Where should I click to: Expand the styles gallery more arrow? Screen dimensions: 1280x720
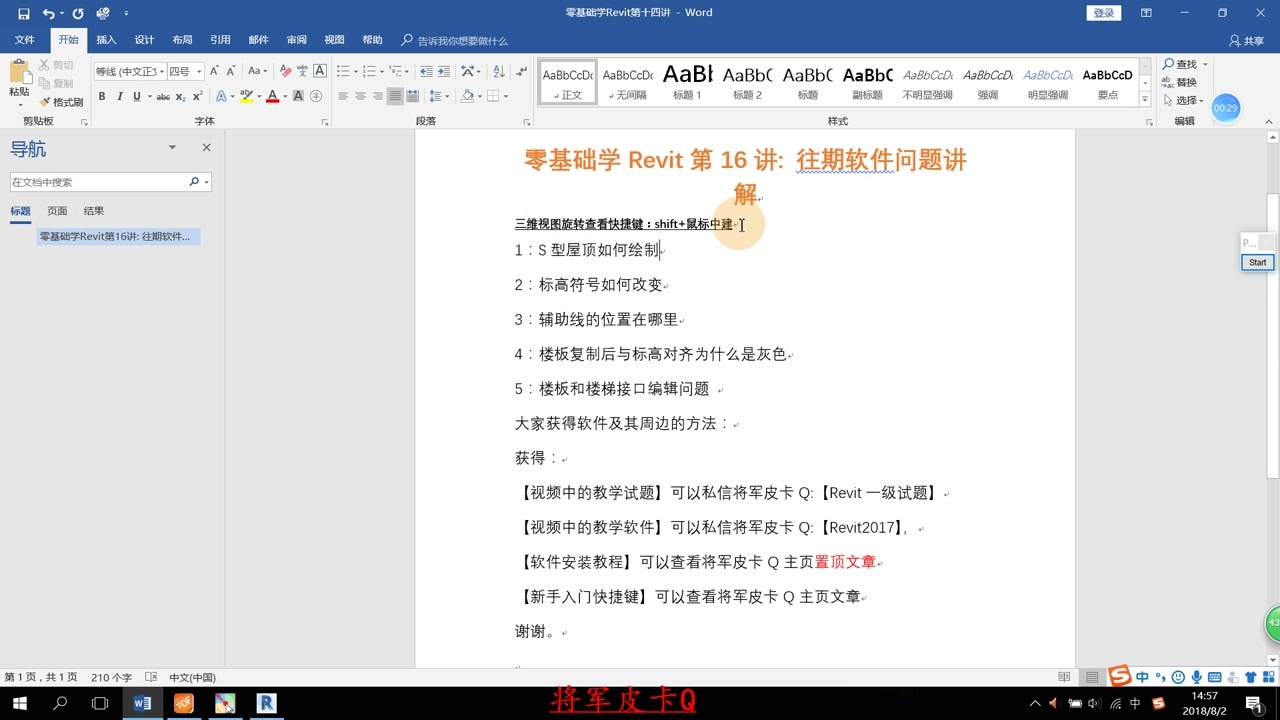click(x=1145, y=98)
